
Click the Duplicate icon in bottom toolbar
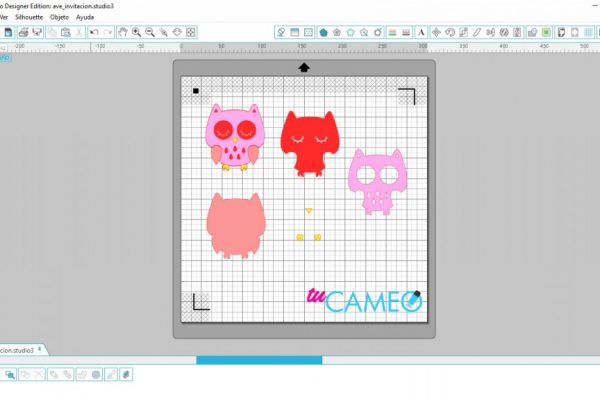tap(111, 374)
